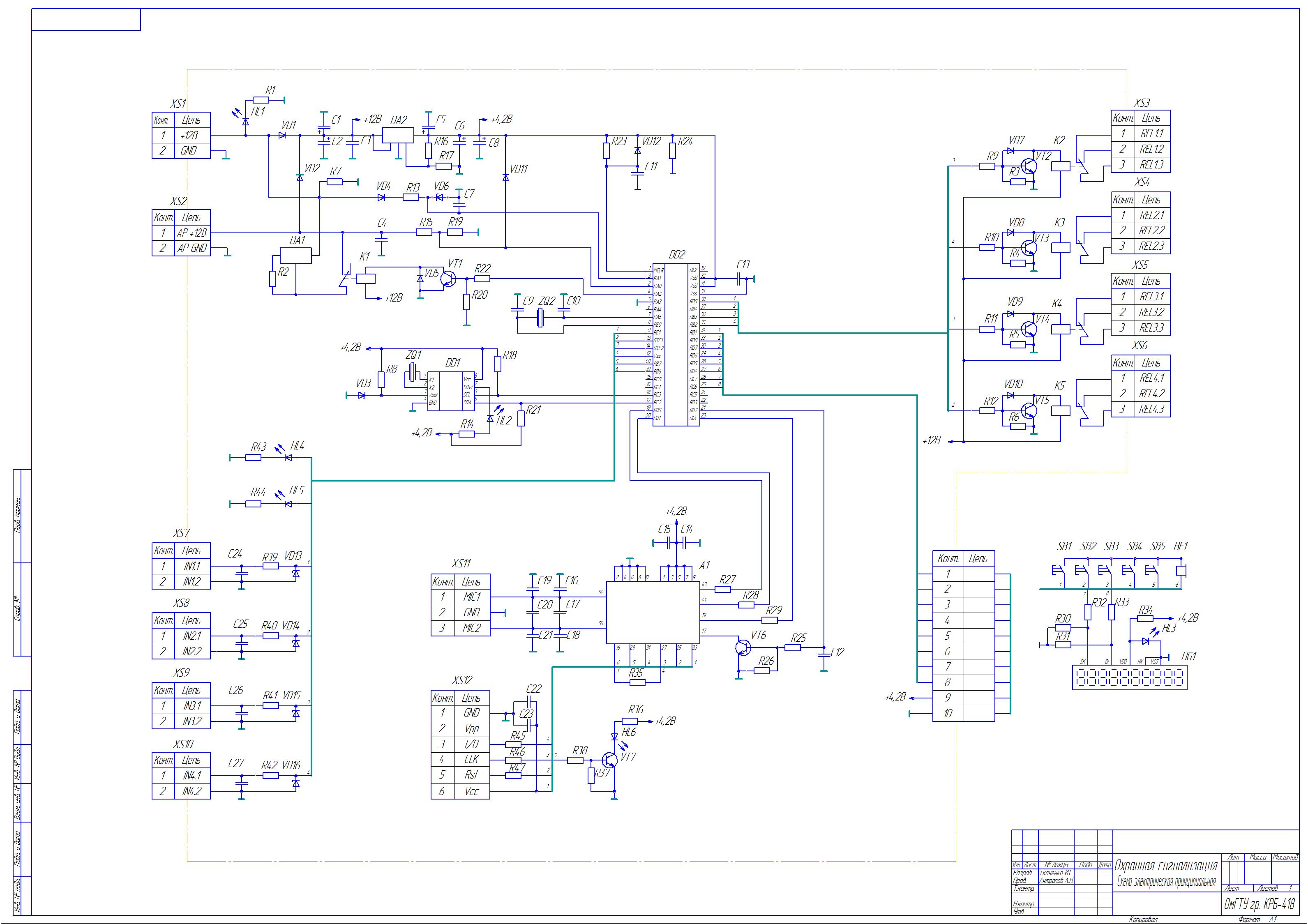Click the VD7 diode label

point(1016,141)
